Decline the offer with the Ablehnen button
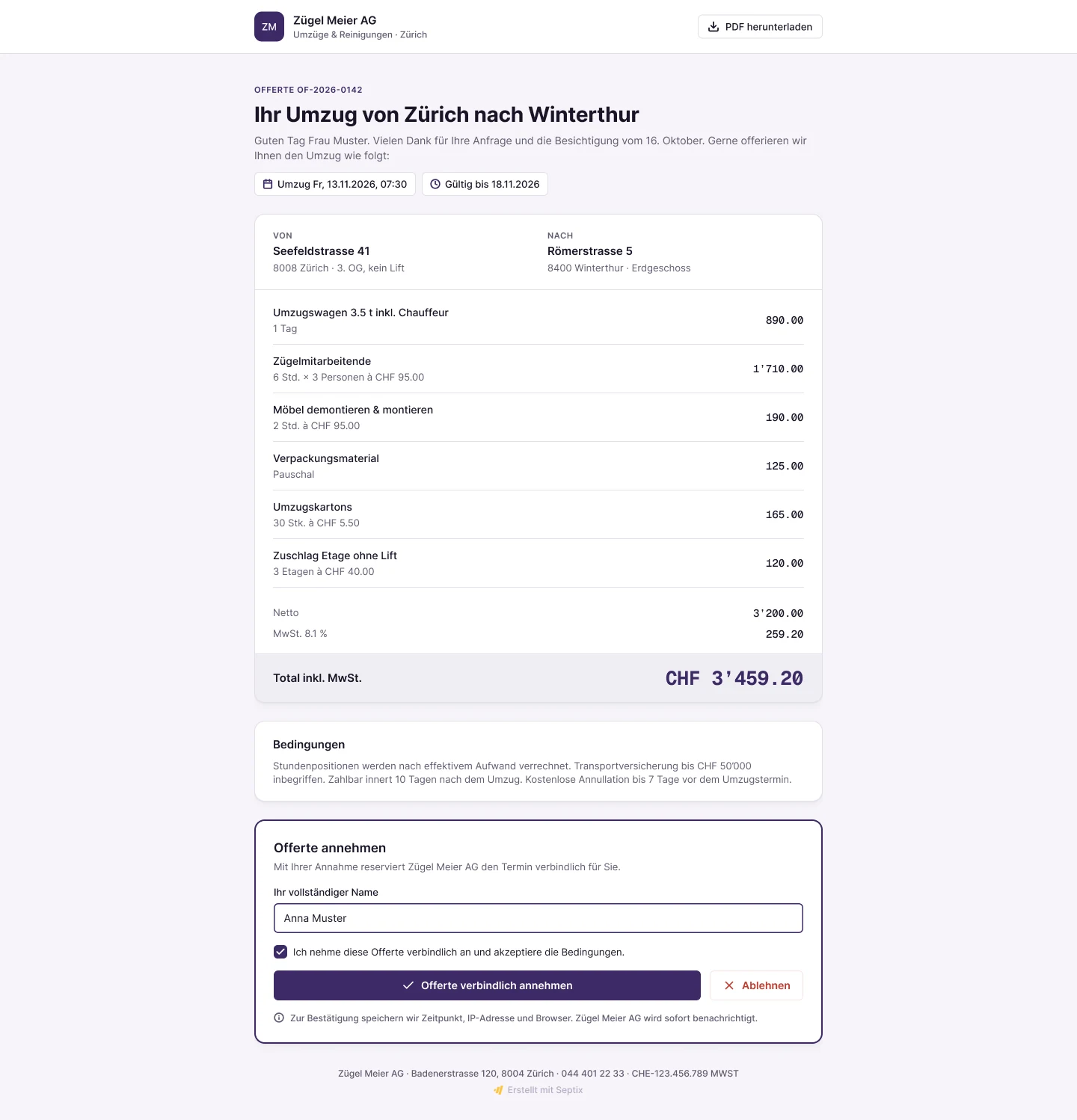 coord(756,985)
